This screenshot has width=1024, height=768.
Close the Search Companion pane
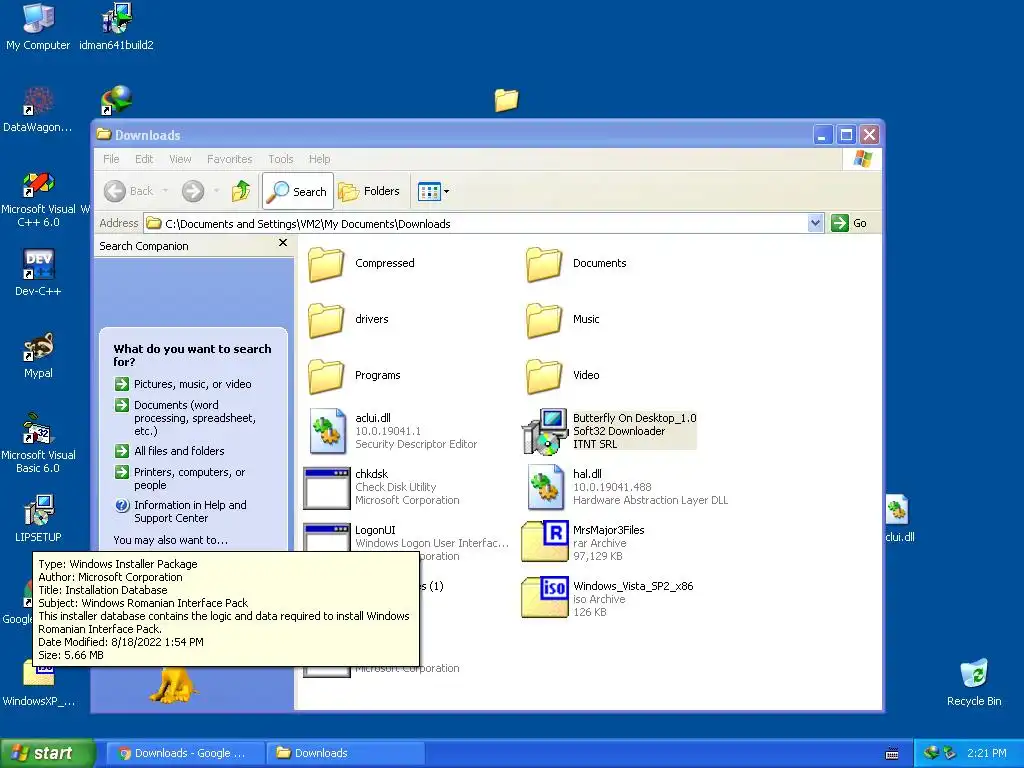[x=283, y=243]
